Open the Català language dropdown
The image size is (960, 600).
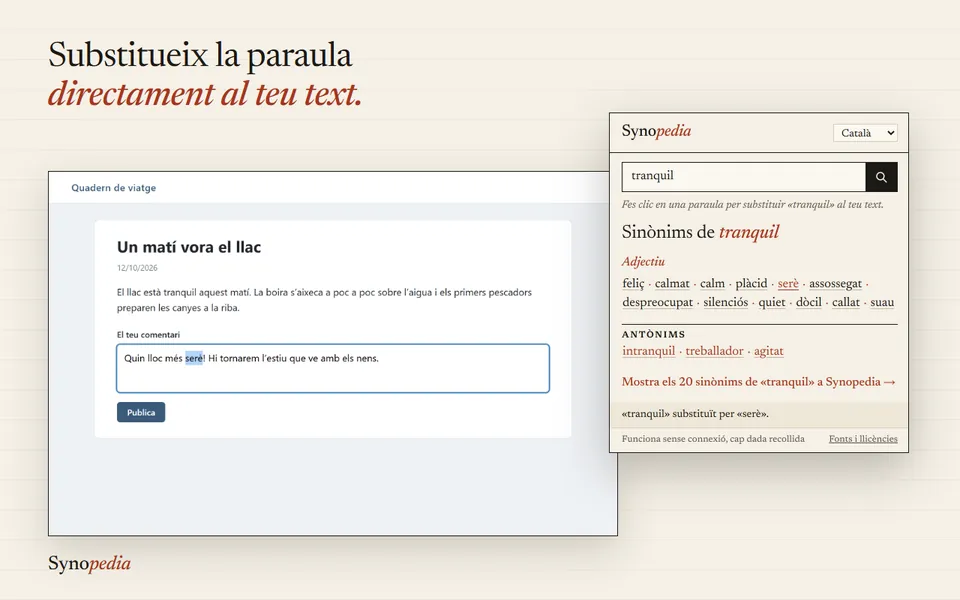[x=865, y=133]
